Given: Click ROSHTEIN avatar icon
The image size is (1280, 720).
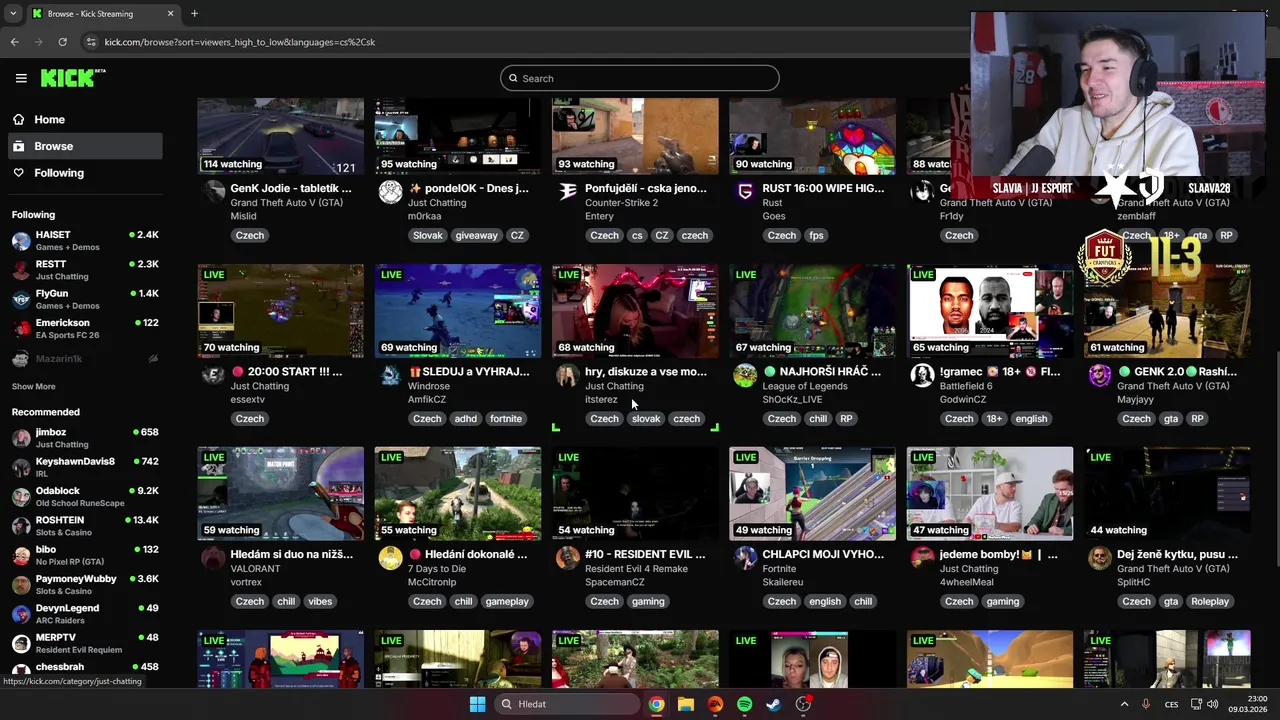Looking at the screenshot, I should tap(21, 526).
